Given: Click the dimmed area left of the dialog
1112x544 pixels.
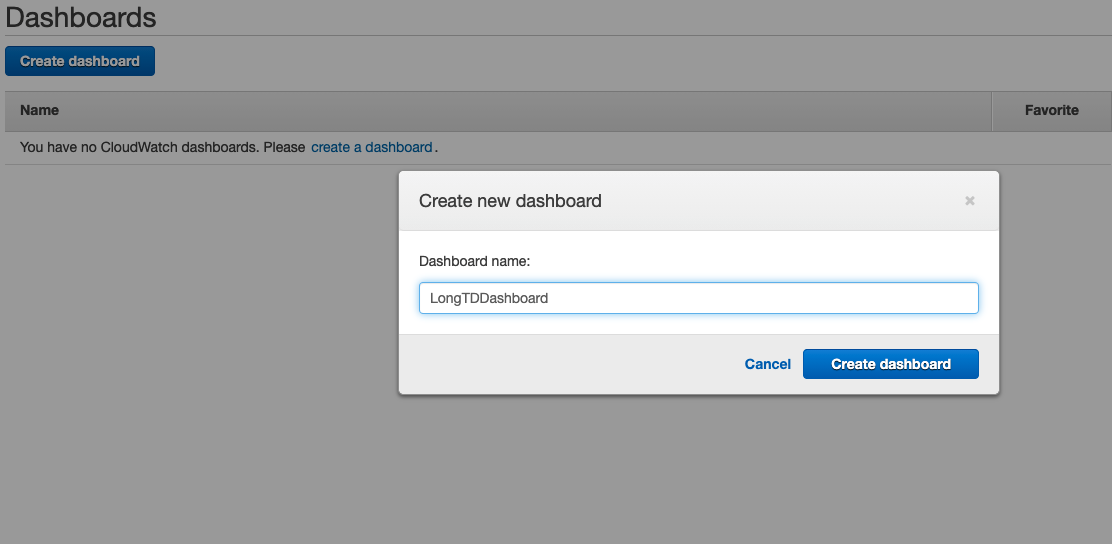Looking at the screenshot, I should click(x=200, y=300).
